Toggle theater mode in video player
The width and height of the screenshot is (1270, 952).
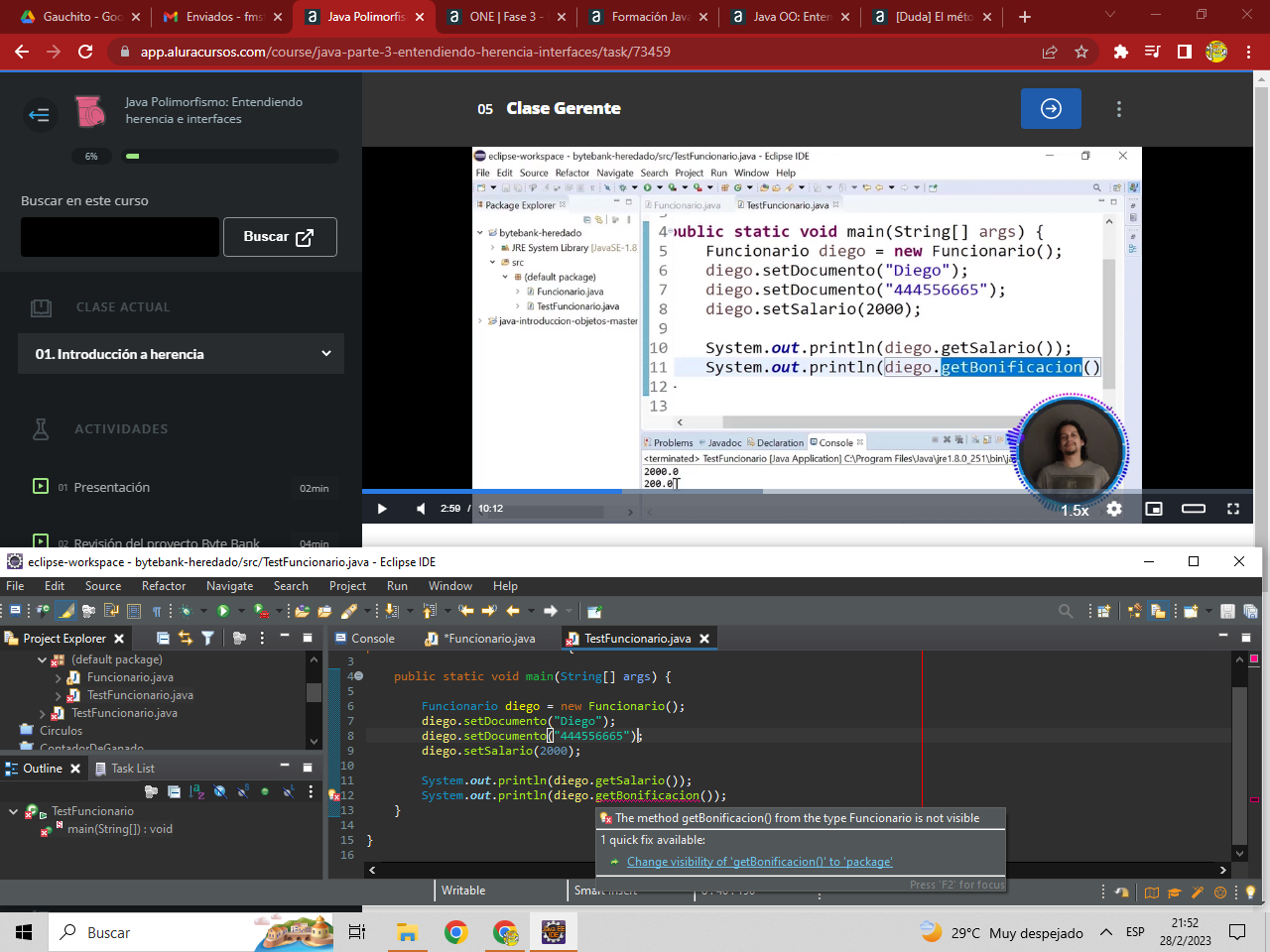click(1194, 509)
